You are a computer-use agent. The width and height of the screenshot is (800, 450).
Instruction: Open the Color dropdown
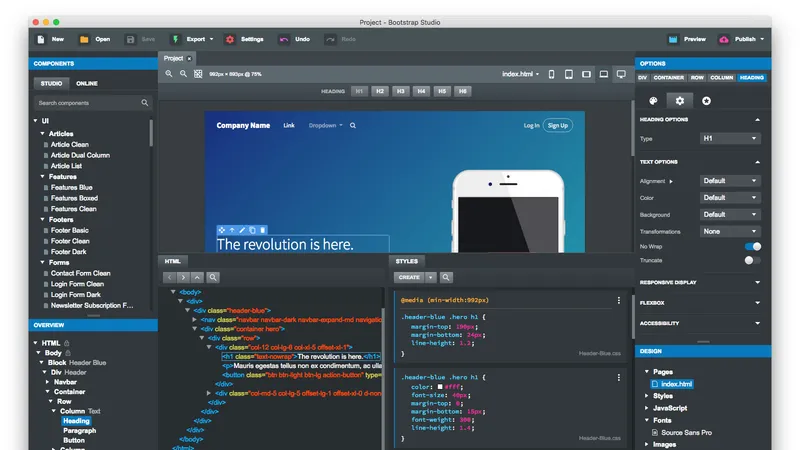click(730, 197)
